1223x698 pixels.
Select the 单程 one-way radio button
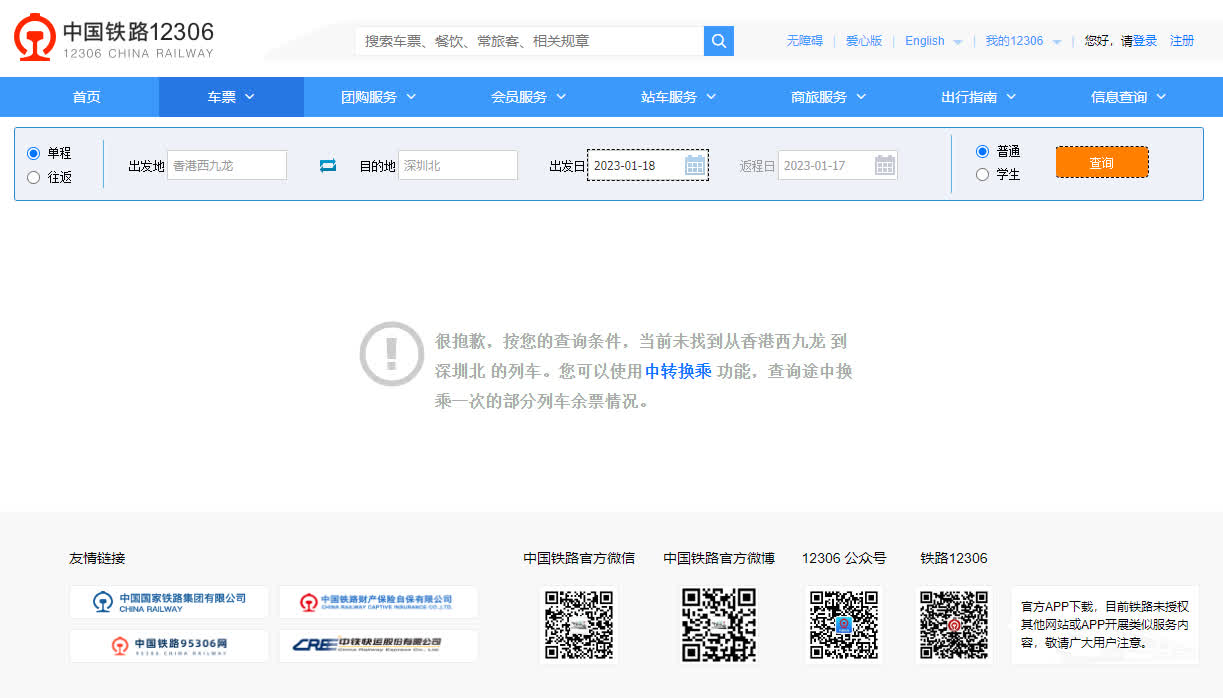pyautogui.click(x=34, y=153)
